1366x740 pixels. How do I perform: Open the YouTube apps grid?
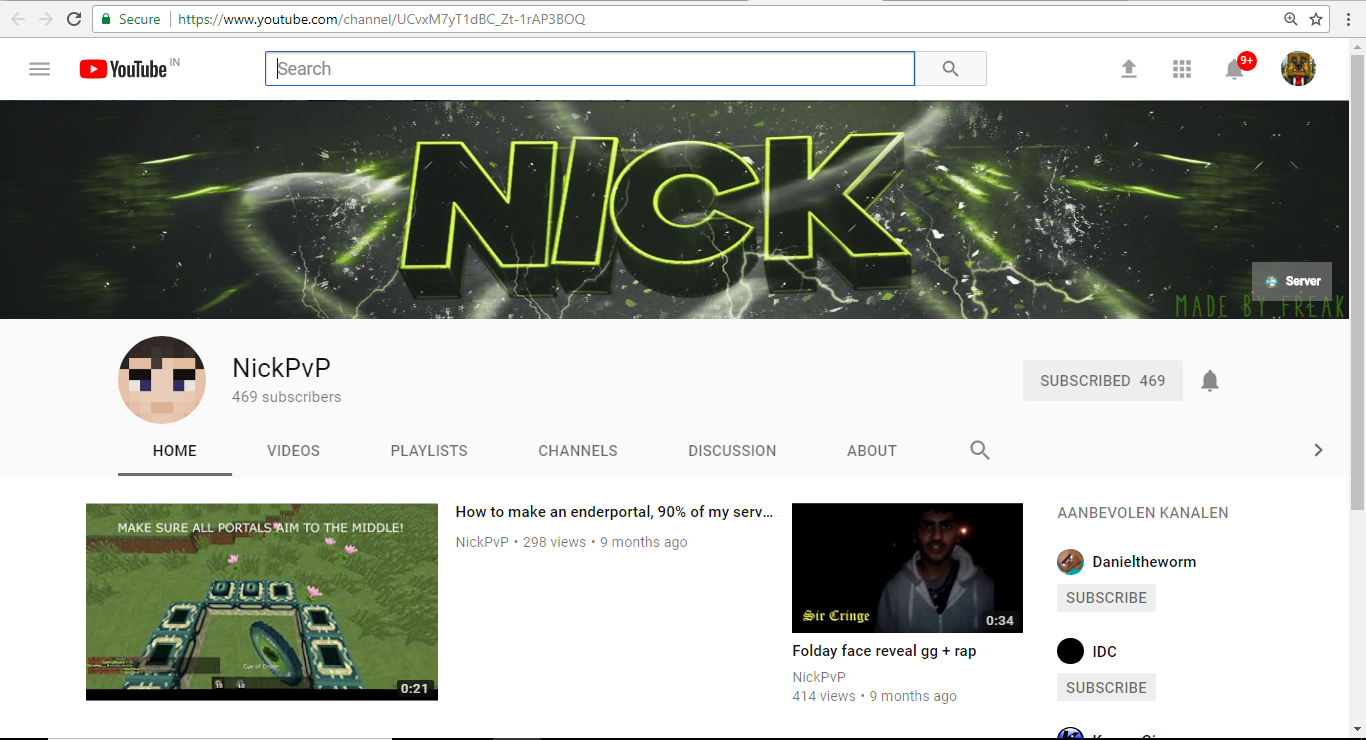pyautogui.click(x=1182, y=69)
